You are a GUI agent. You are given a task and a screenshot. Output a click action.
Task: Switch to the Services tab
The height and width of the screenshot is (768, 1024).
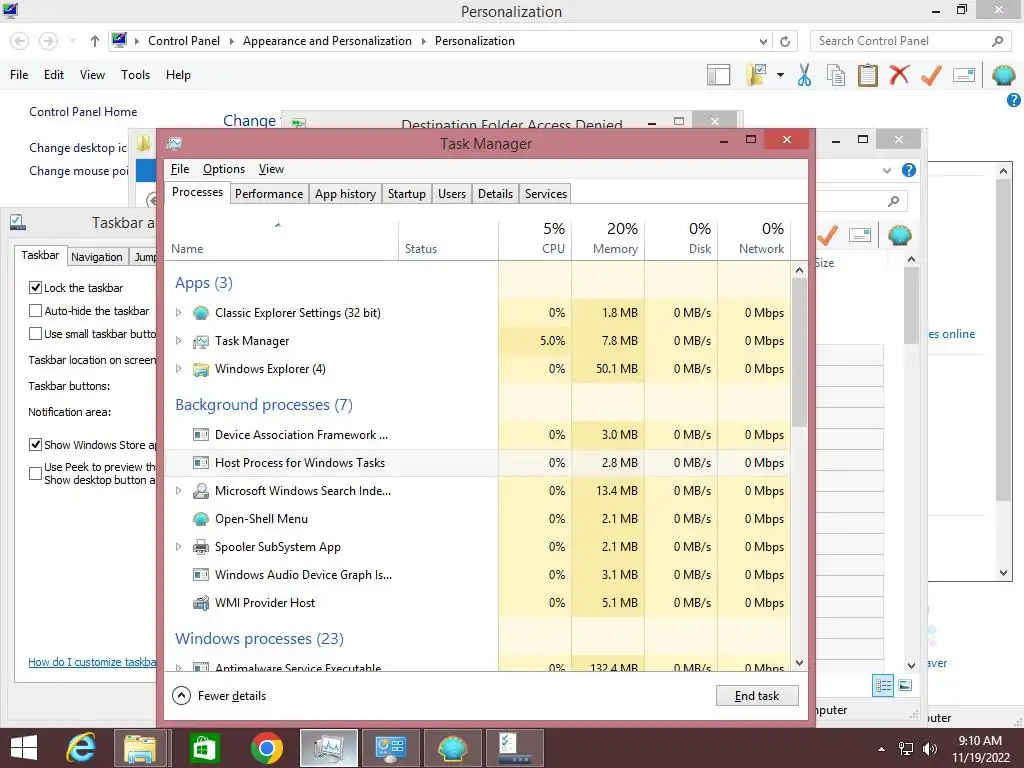click(546, 194)
